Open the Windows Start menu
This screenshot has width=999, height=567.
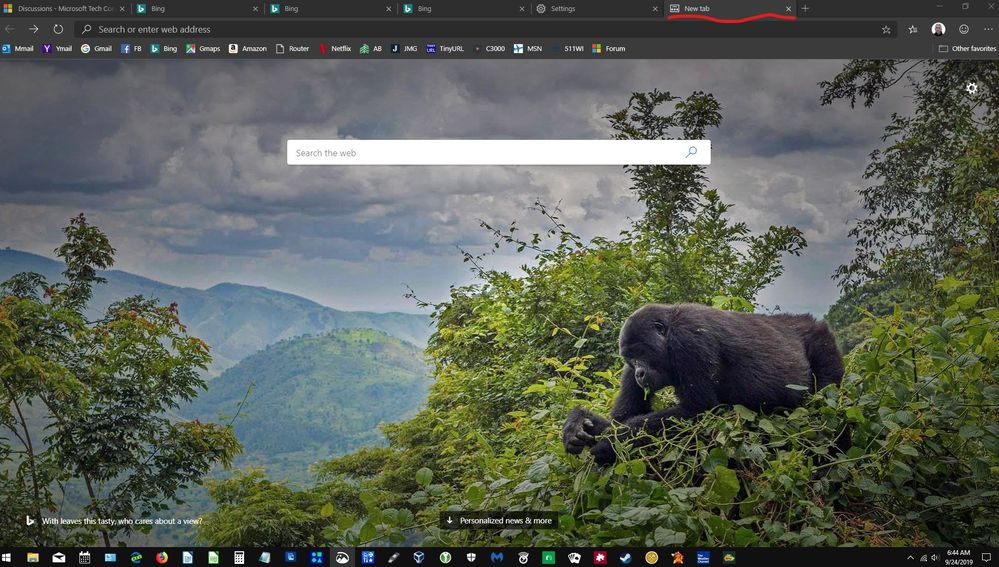(7, 557)
